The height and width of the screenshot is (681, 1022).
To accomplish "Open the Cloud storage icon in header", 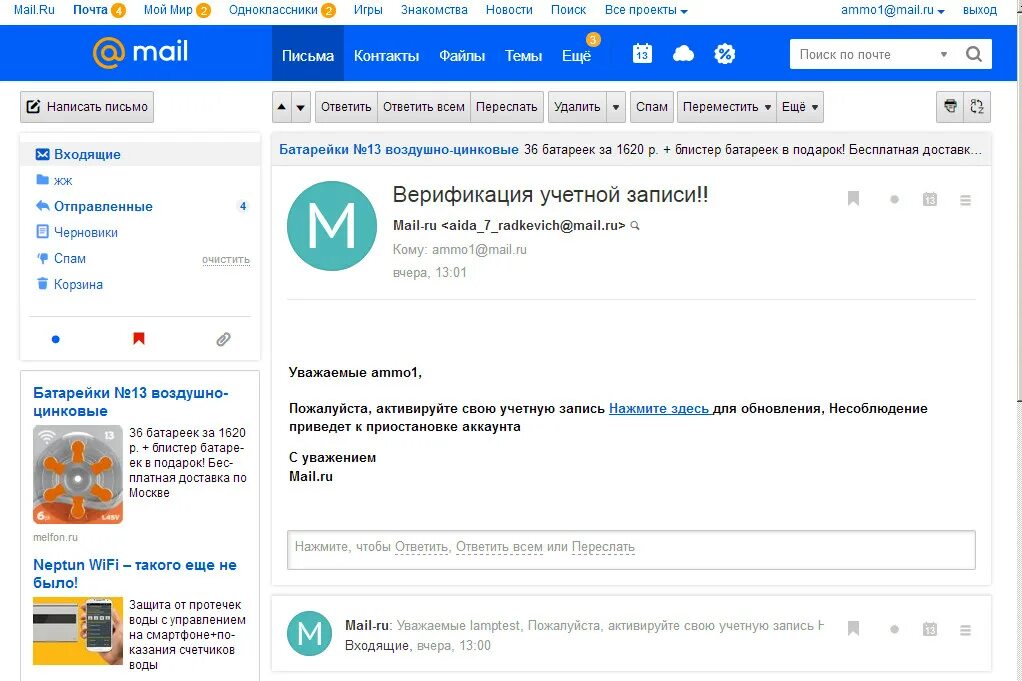I will (683, 53).
